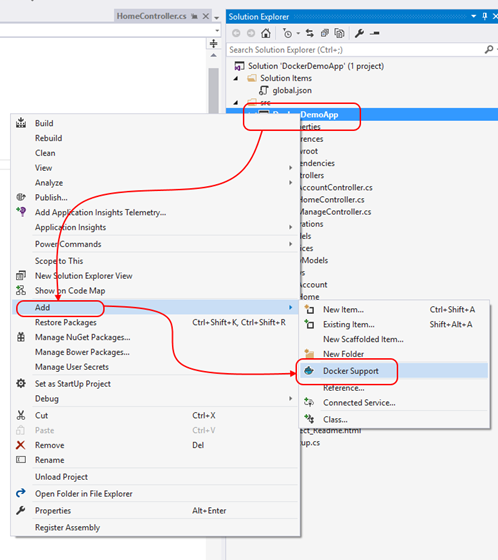Click the pin icon on HomeController.cs tab
The image size is (498, 560).
tap(194, 16)
